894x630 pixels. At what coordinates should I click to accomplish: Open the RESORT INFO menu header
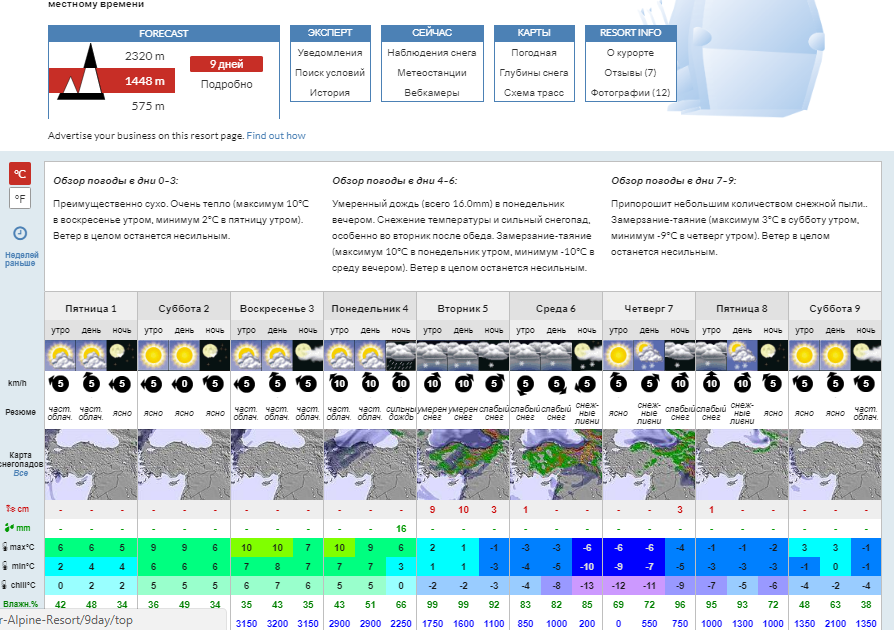[631, 33]
